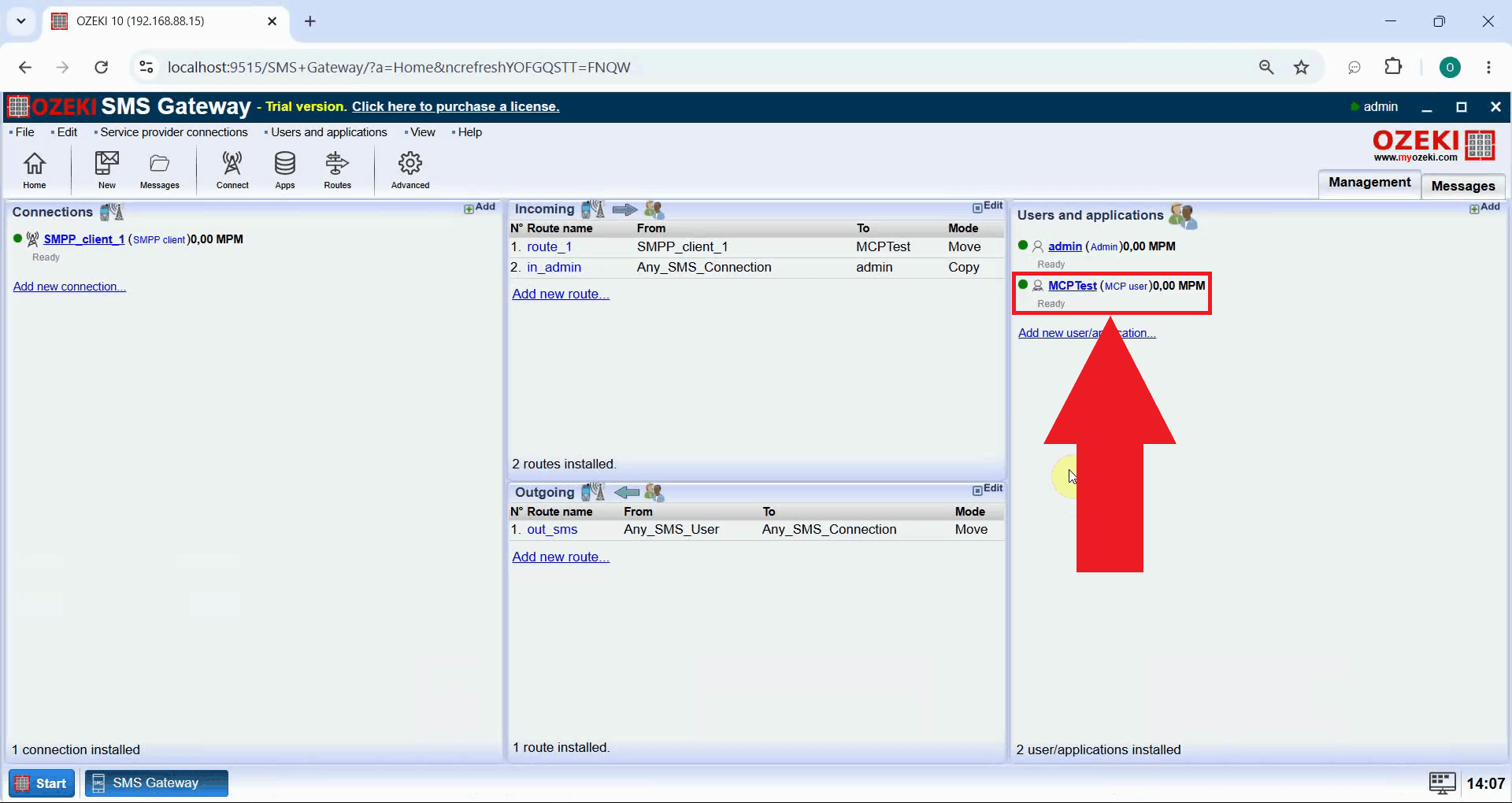Open the View menu
This screenshot has width=1512, height=803.
point(422,132)
